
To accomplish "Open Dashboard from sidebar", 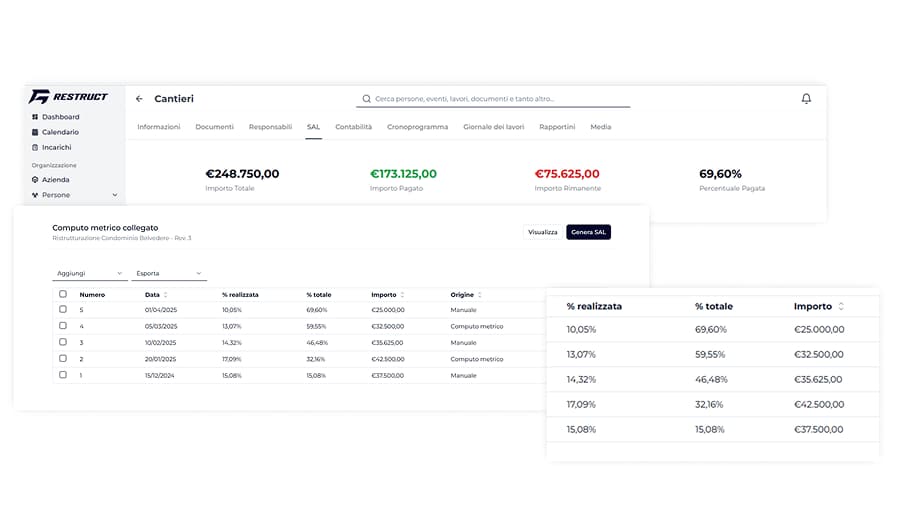I will click(x=56, y=117).
